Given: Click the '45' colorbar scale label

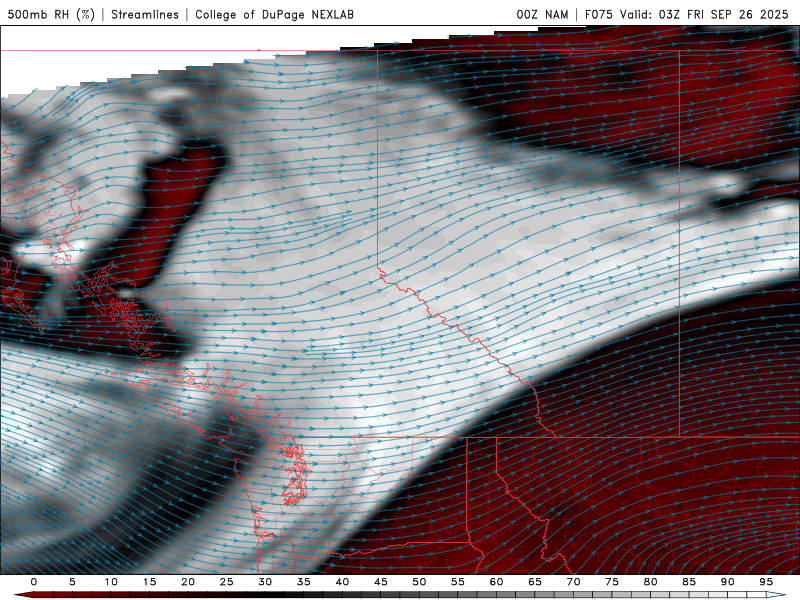Looking at the screenshot, I should [x=381, y=582].
